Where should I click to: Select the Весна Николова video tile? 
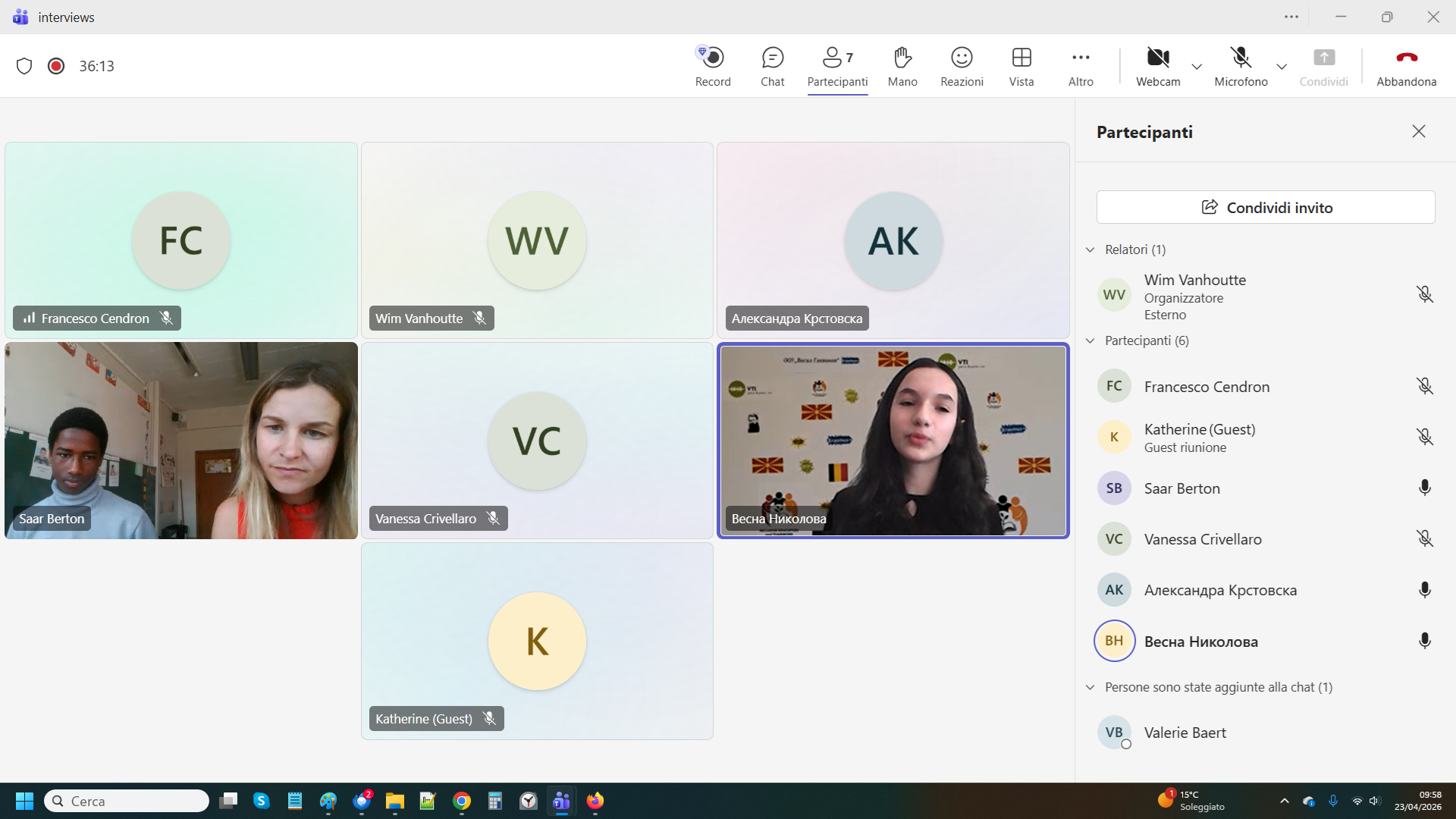point(893,441)
